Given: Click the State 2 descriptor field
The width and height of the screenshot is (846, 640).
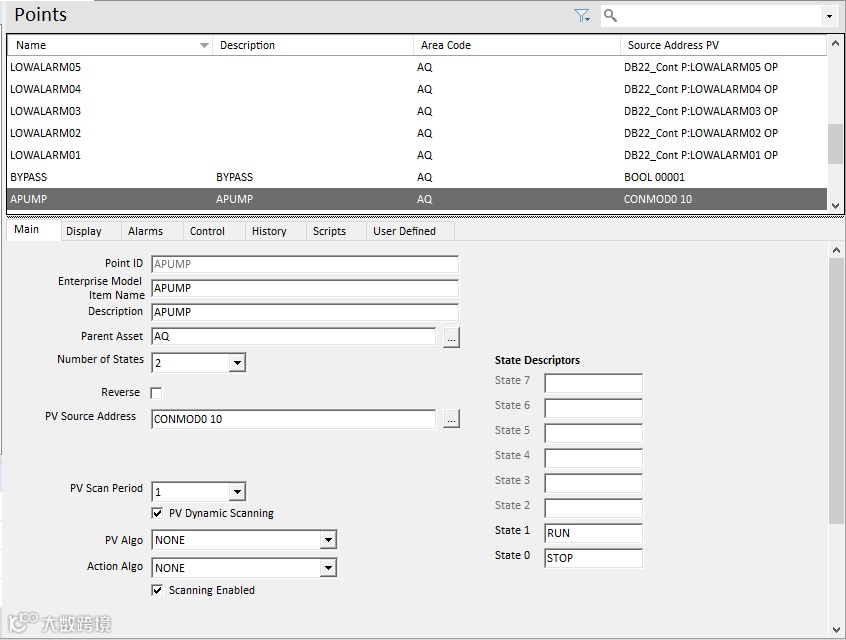Looking at the screenshot, I should [x=593, y=508].
